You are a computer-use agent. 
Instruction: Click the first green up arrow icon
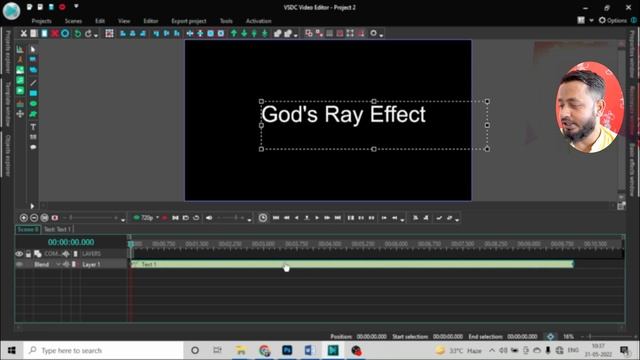pyautogui.click(x=234, y=33)
